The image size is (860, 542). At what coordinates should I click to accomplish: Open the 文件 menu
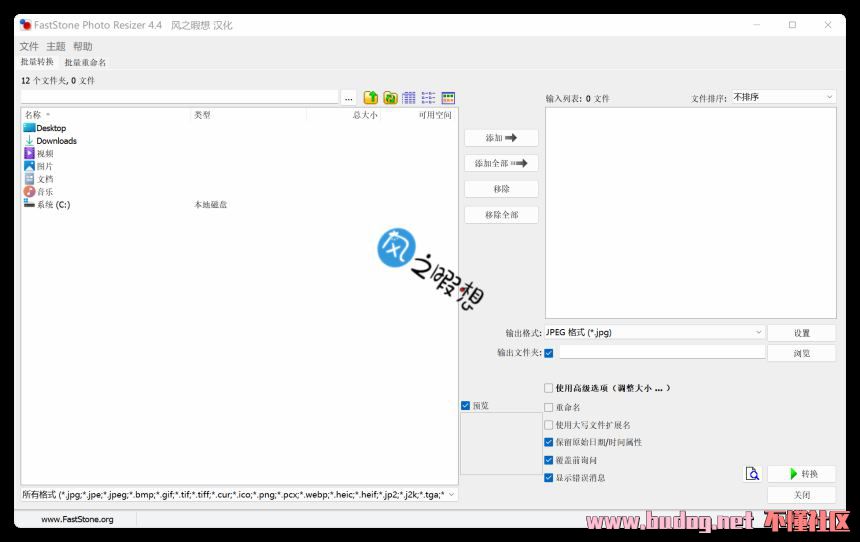pyautogui.click(x=29, y=47)
